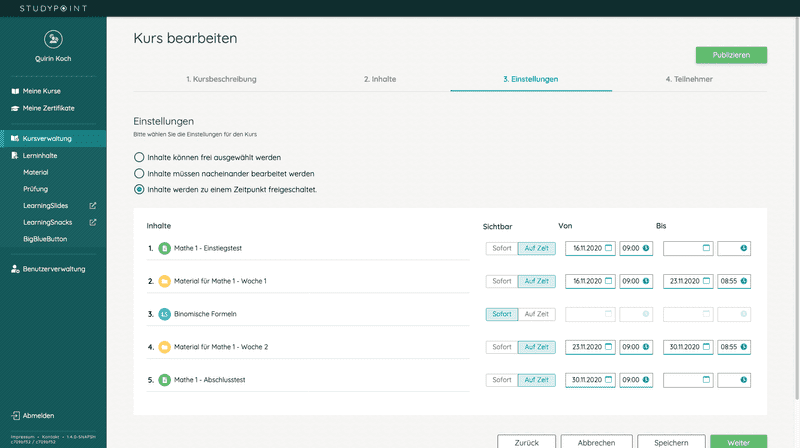Click the Publizieren button
This screenshot has width=800, height=448.
click(x=731, y=55)
